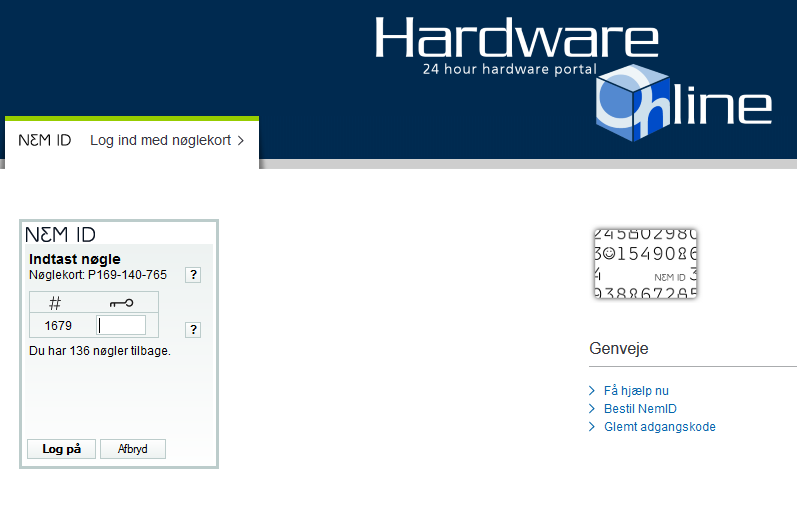The width and height of the screenshot is (797, 524).
Task: Click the chevron after Log ind med nøglekort
Action: (241, 141)
